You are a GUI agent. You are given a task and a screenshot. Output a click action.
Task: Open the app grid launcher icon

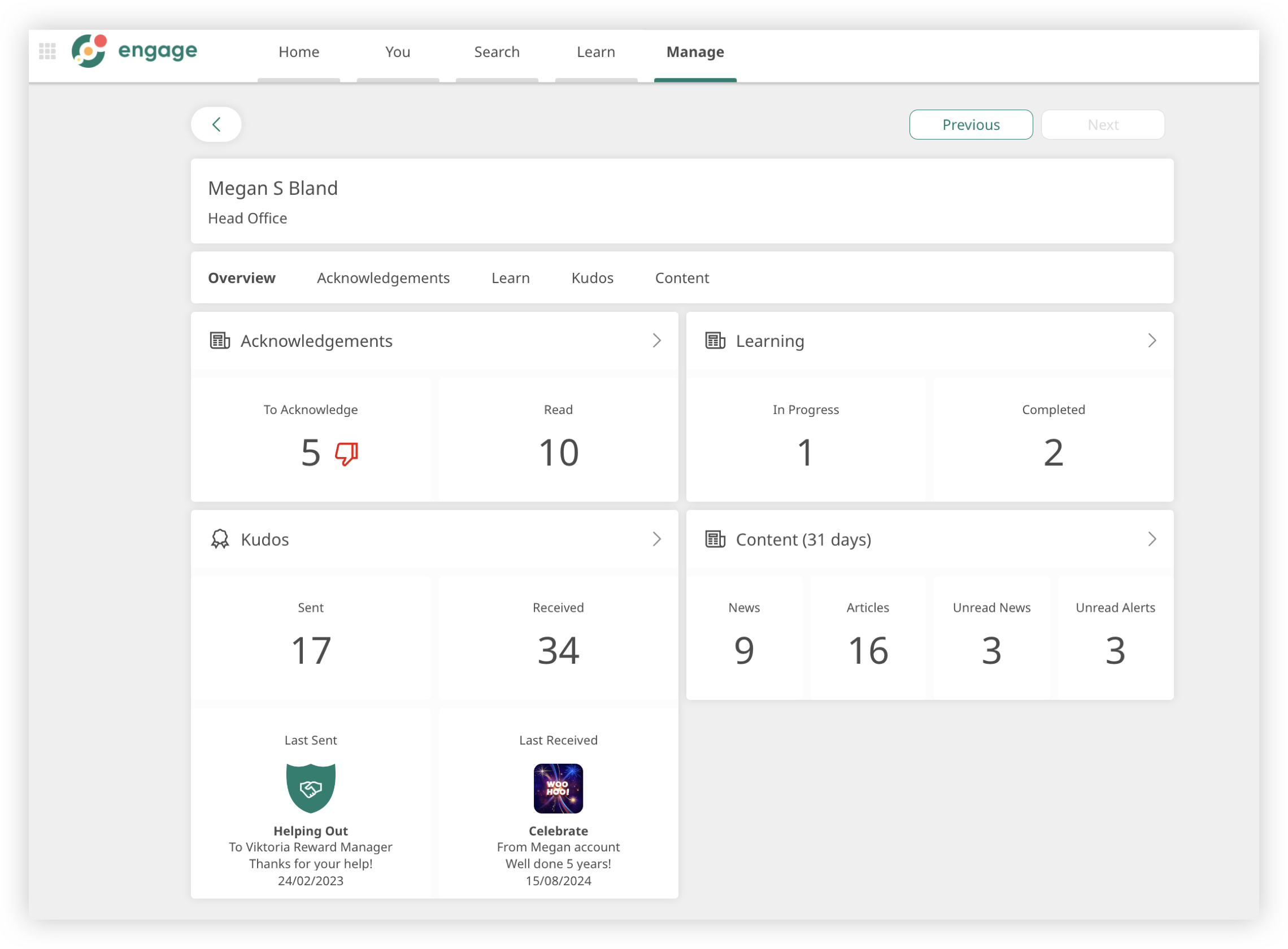47,51
